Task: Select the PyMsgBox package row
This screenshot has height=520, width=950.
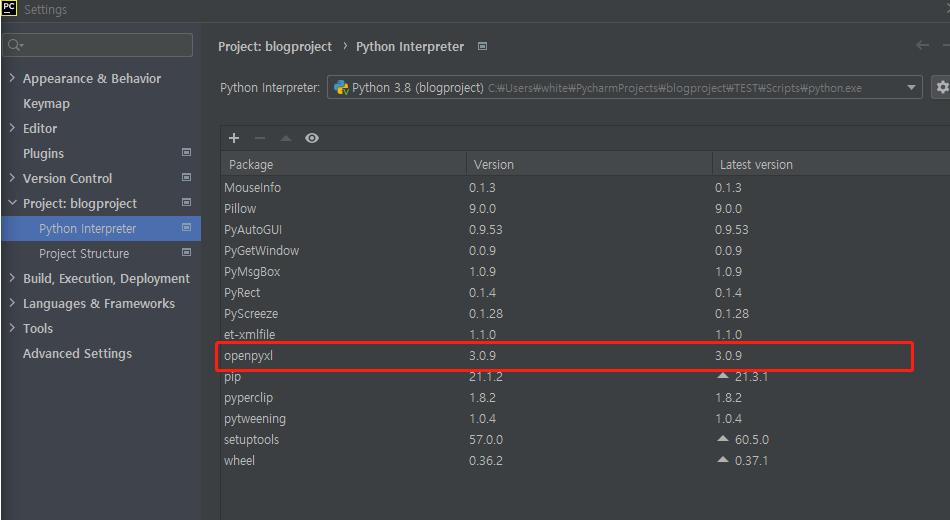Action: tap(585, 272)
